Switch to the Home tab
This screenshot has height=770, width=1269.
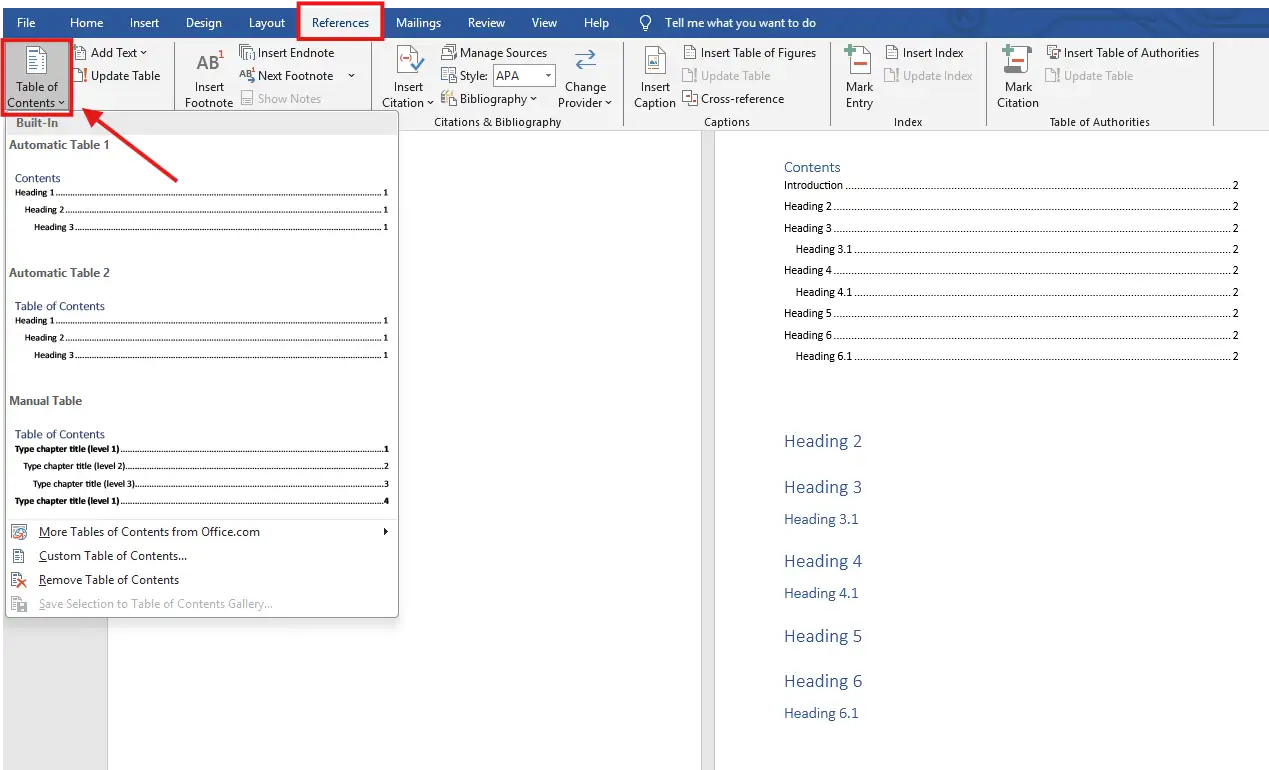click(87, 22)
